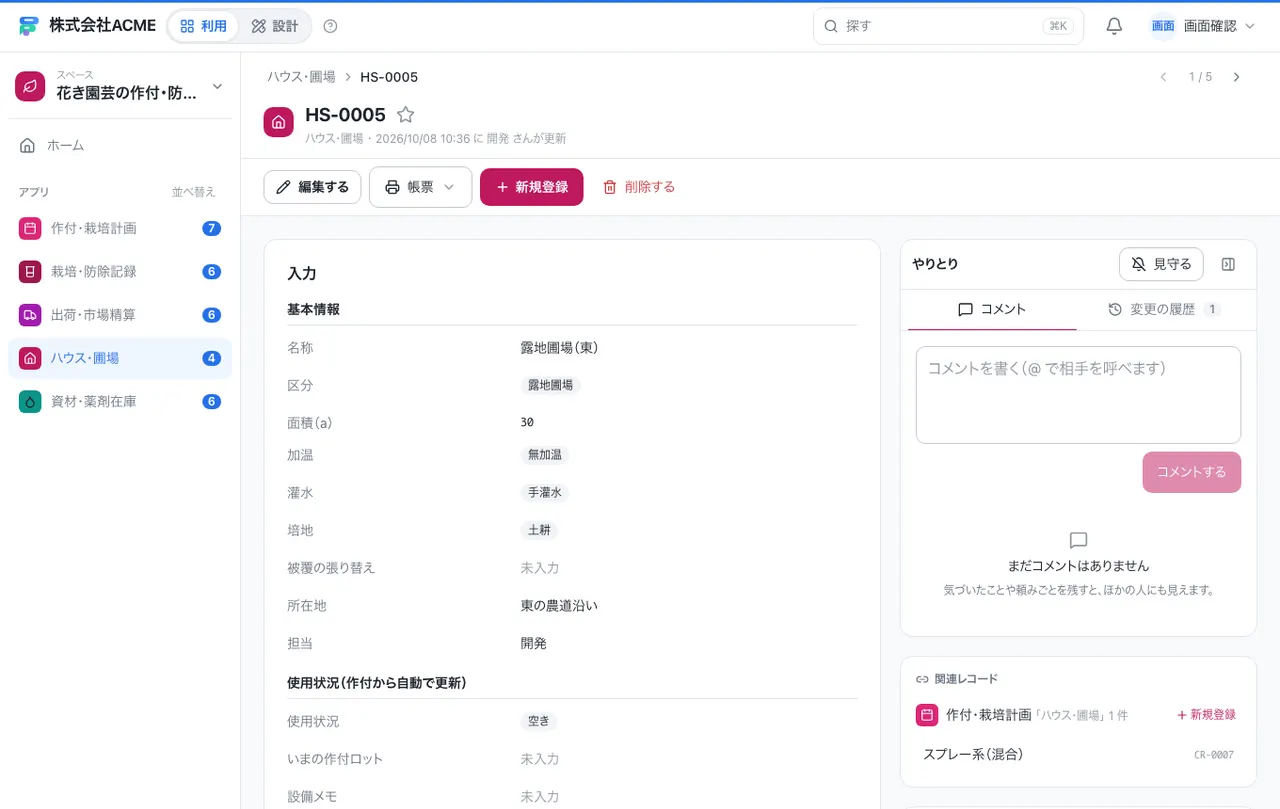Click the 作付・栽培計画 related-record icon
1280x809 pixels.
point(927,715)
